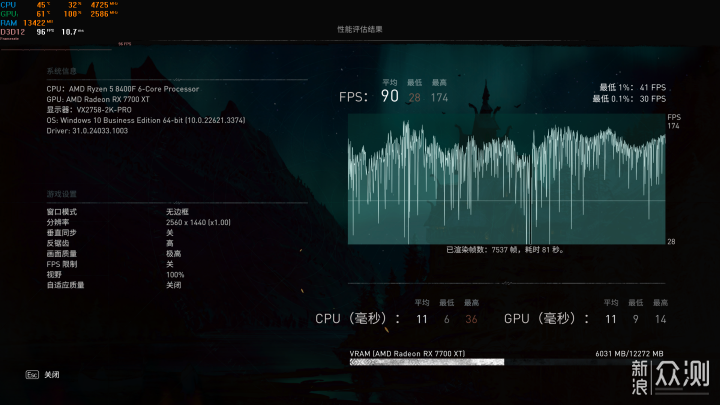Click the FPS history graph

tap(506, 179)
